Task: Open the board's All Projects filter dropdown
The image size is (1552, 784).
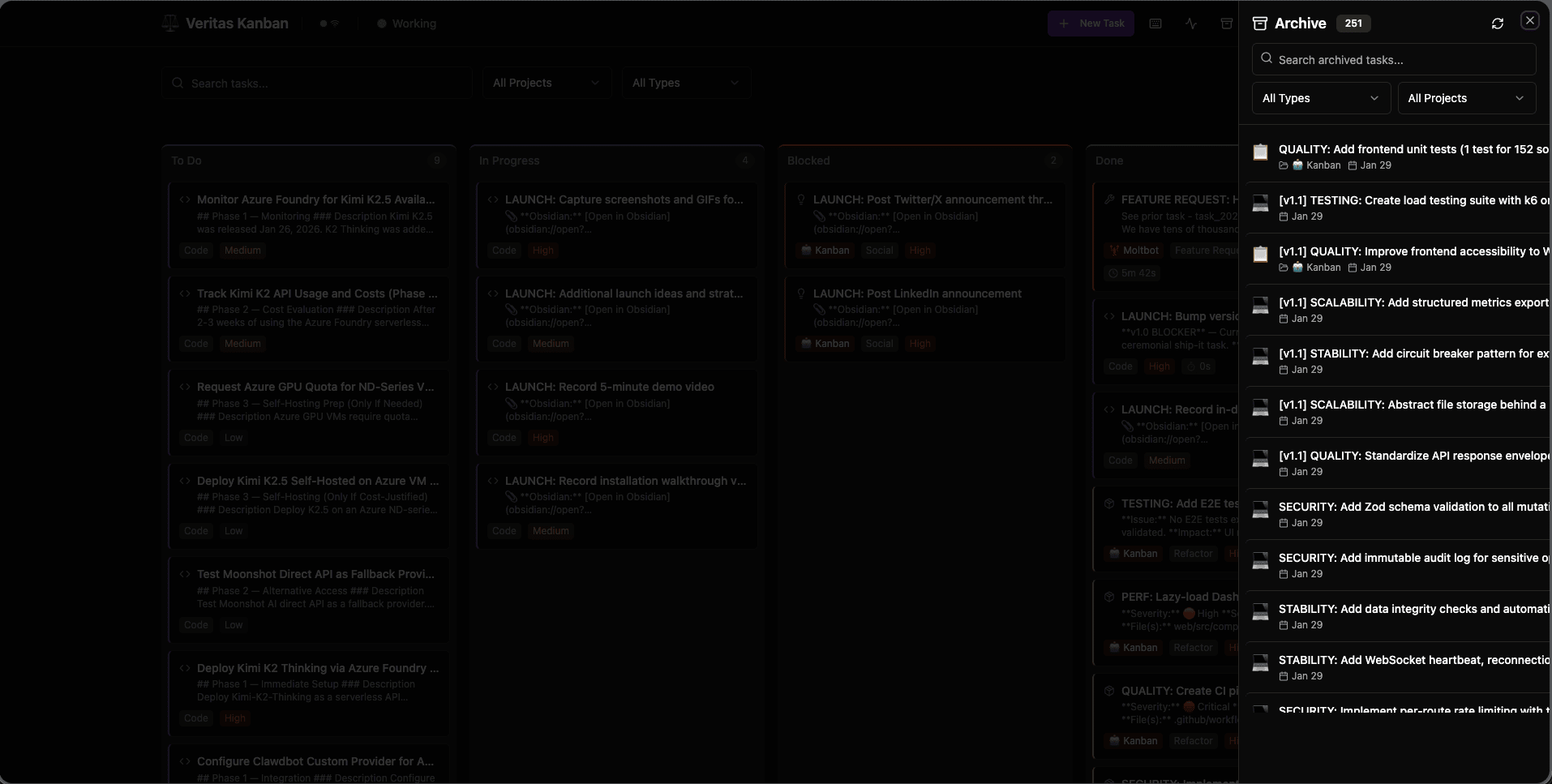Action: [x=546, y=83]
